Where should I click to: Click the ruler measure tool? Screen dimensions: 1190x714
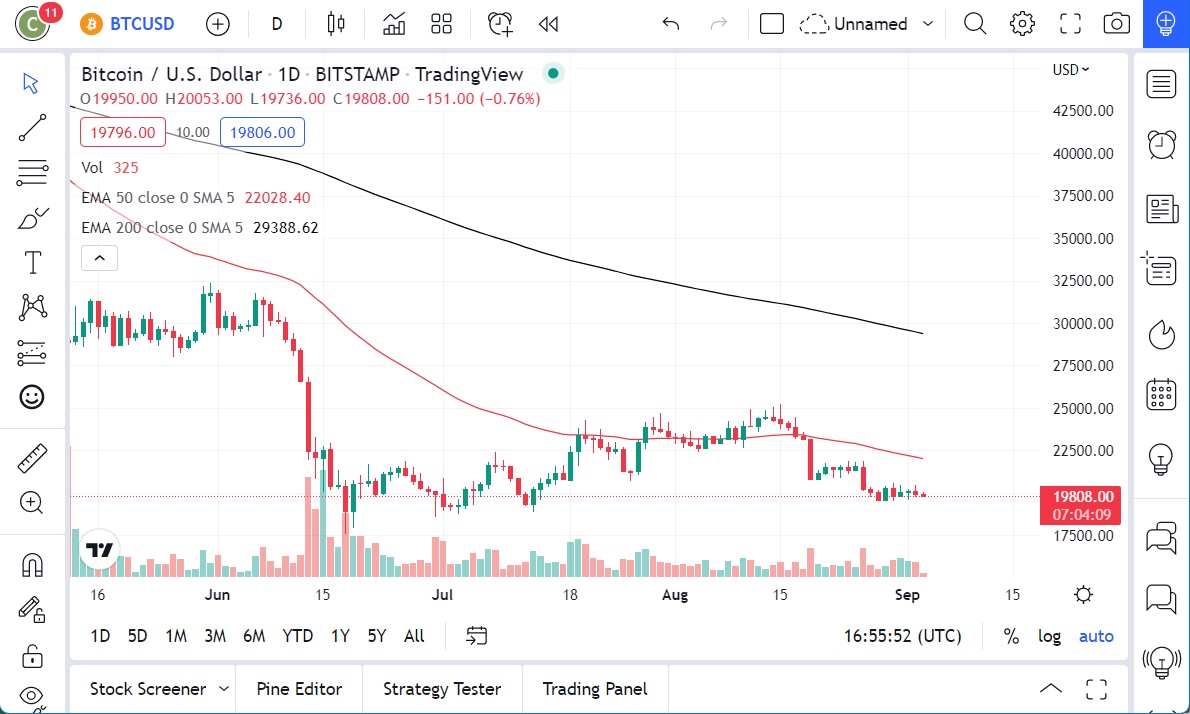point(32,459)
